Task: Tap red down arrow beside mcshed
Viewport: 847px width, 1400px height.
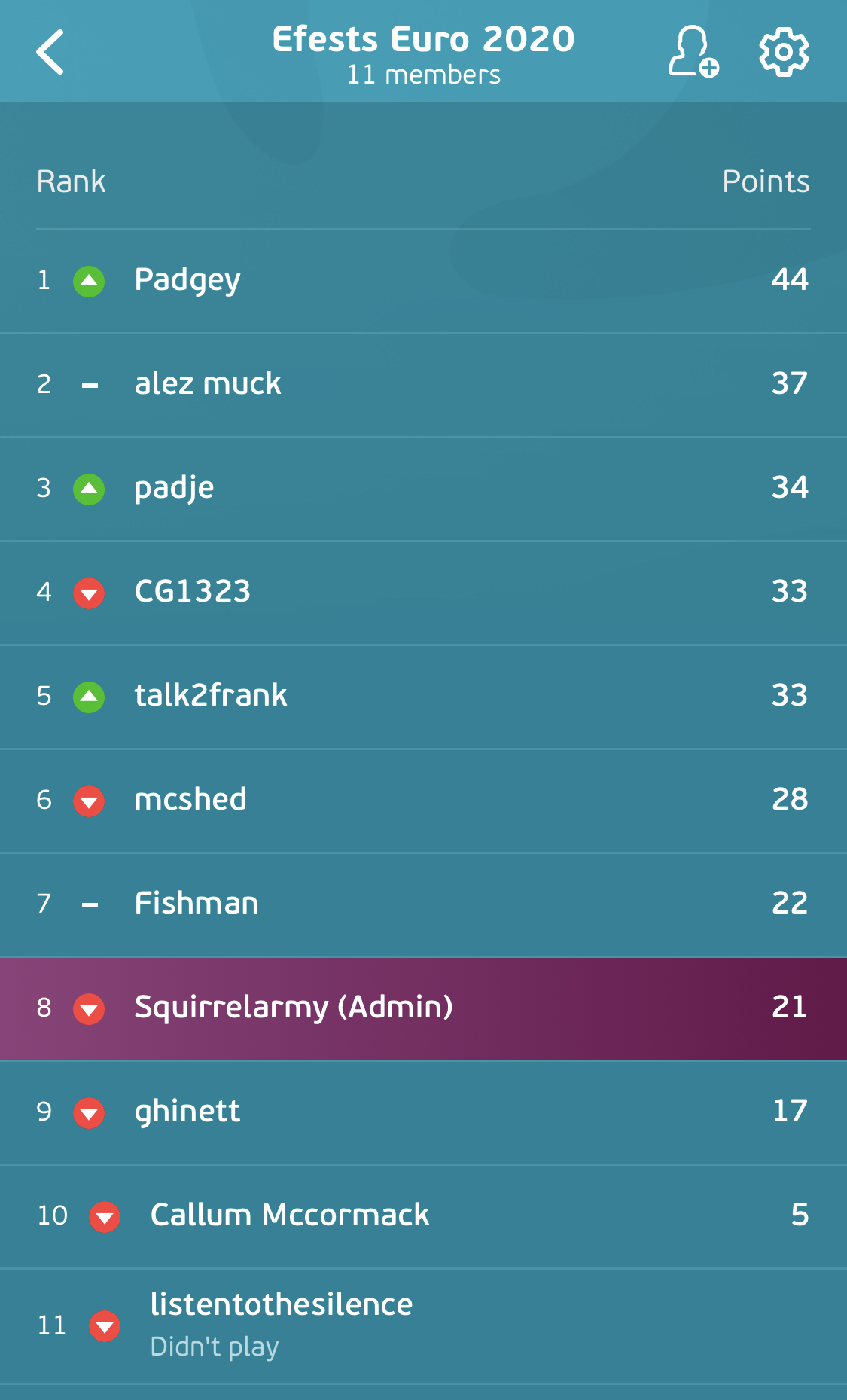Action: coord(89,801)
